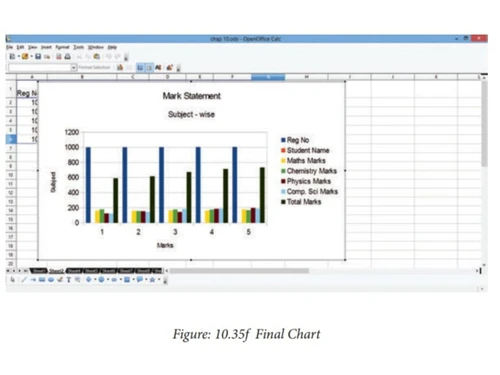Select the Line drawing tool
The height and width of the screenshot is (375, 500).
[x=24, y=280]
